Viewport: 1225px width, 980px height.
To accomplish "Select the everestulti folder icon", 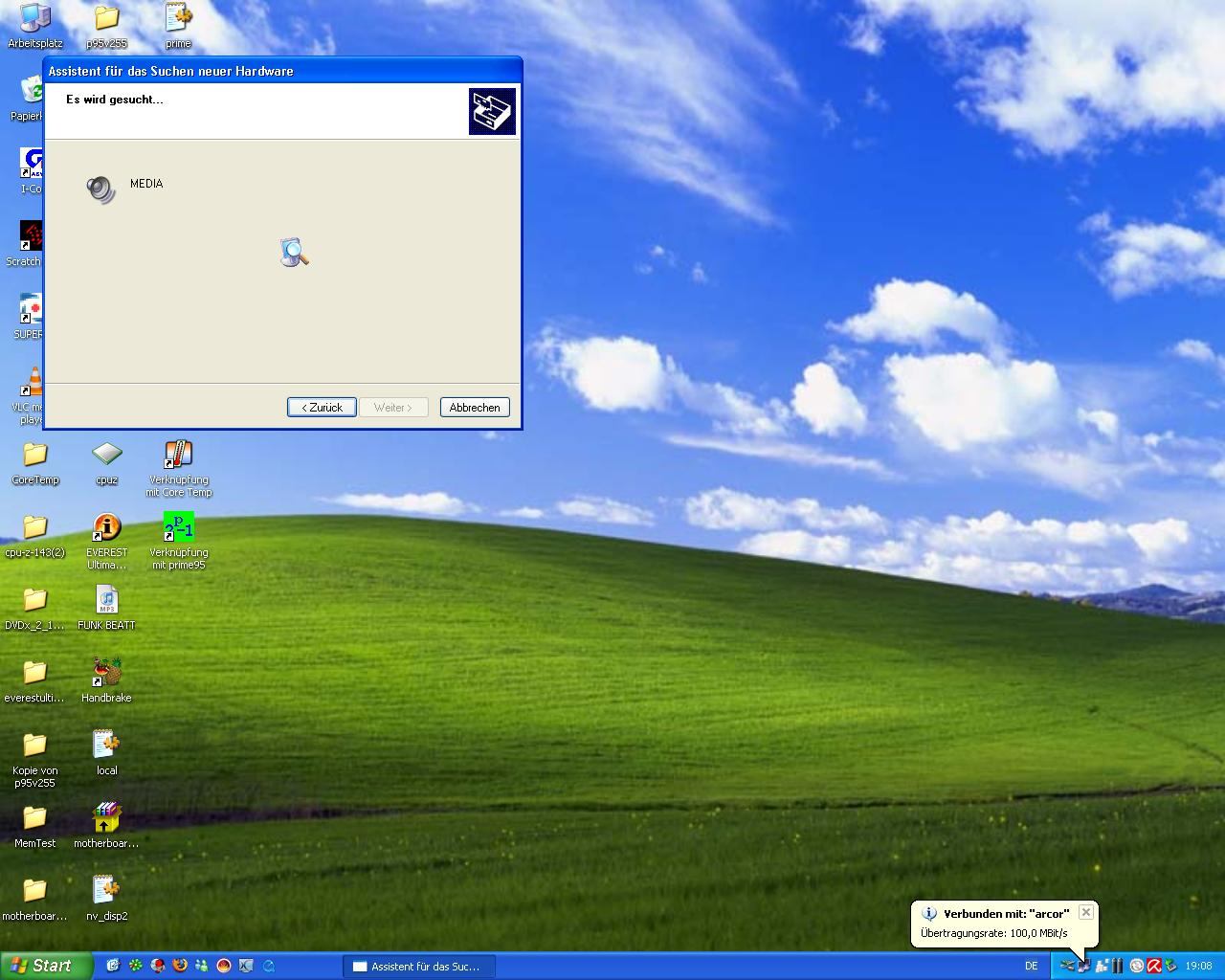I will [x=35, y=681].
